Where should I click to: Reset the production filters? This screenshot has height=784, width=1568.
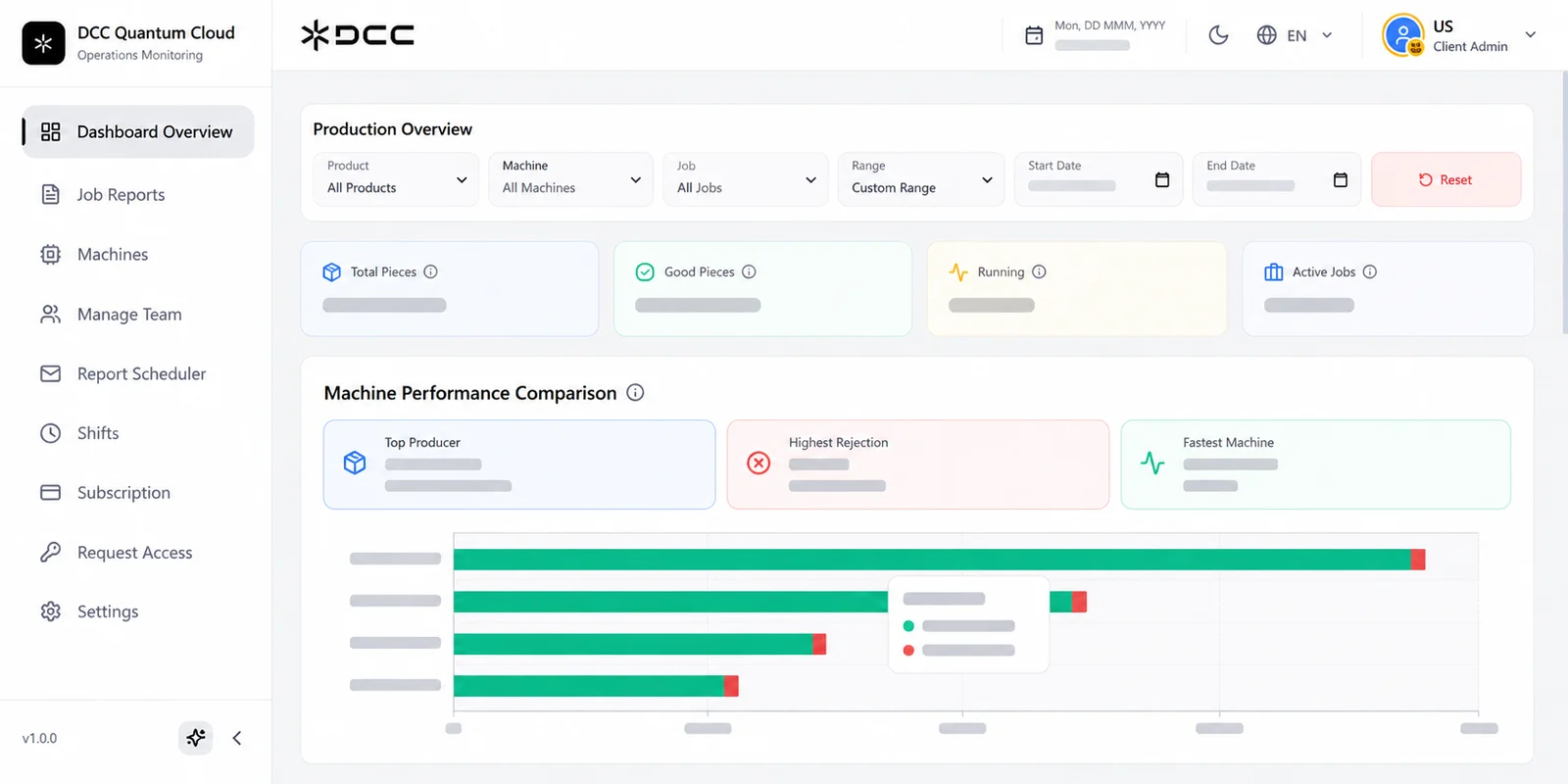(x=1446, y=179)
